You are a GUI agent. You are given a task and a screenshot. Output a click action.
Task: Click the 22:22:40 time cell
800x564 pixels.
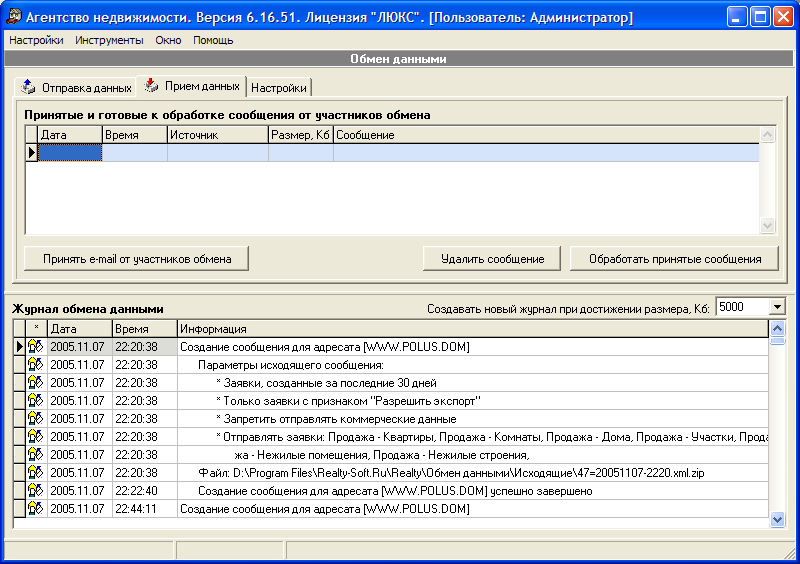[x=145, y=491]
